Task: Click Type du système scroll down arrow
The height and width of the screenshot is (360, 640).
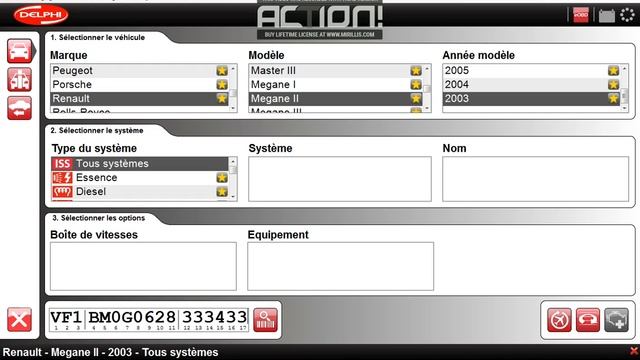Action: pyautogui.click(x=233, y=197)
